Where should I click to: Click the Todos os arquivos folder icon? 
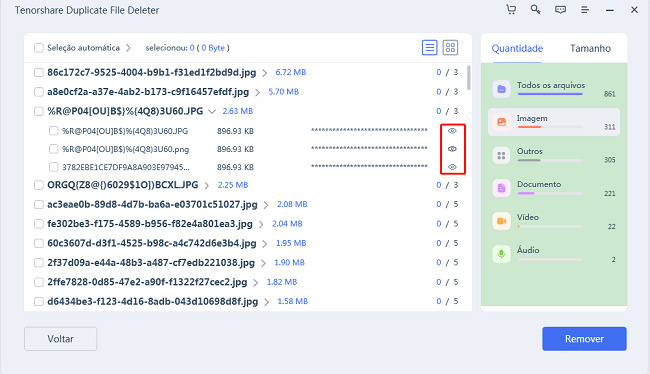tap(501, 89)
